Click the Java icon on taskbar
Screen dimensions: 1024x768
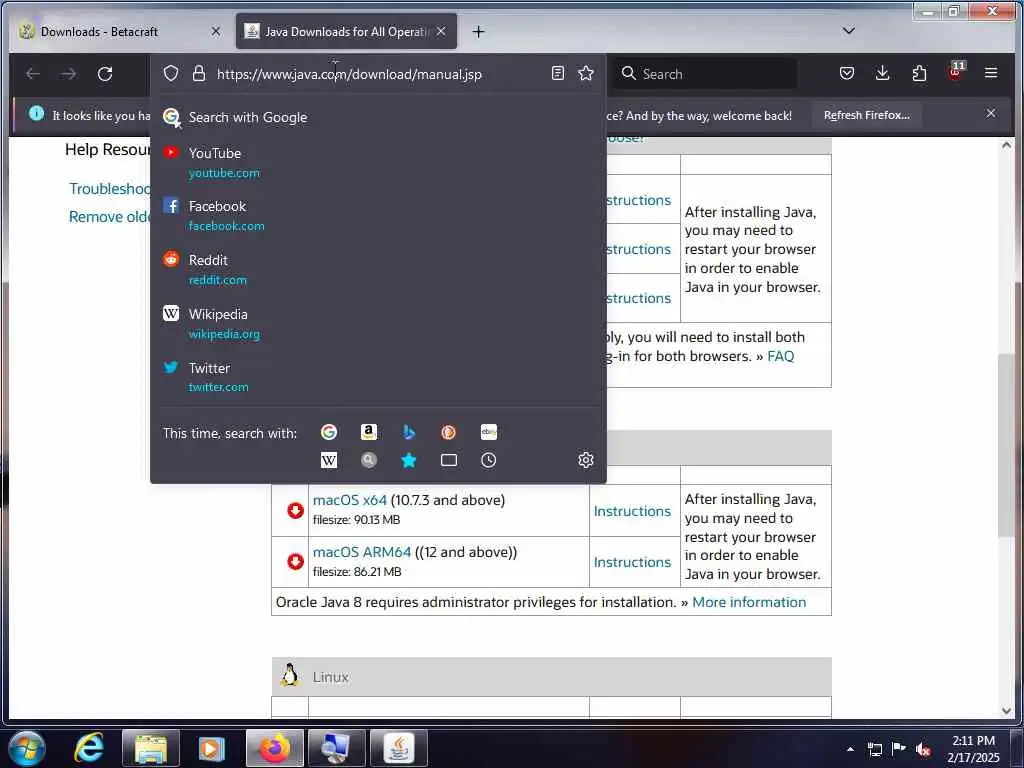click(399, 748)
